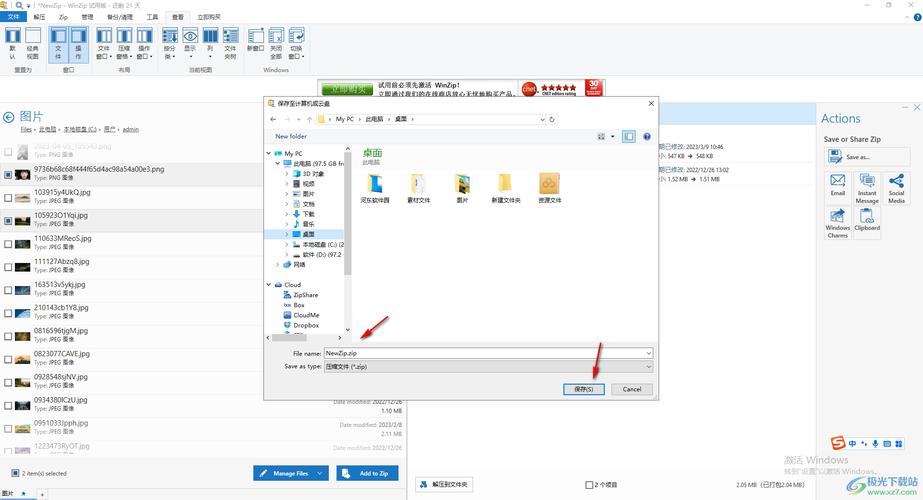This screenshot has height=500, width=923.
Task: Open the 操作窗口 layout dropdown
Action: coord(144,44)
